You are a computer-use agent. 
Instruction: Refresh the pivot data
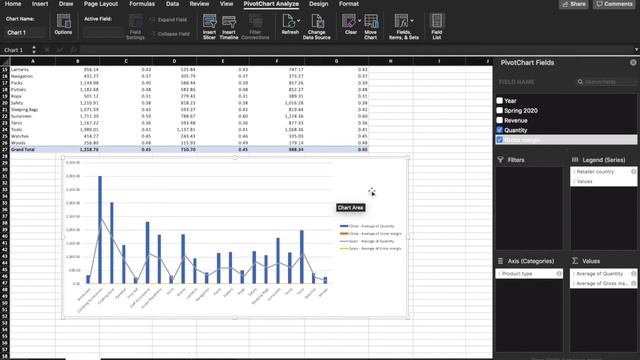289,24
